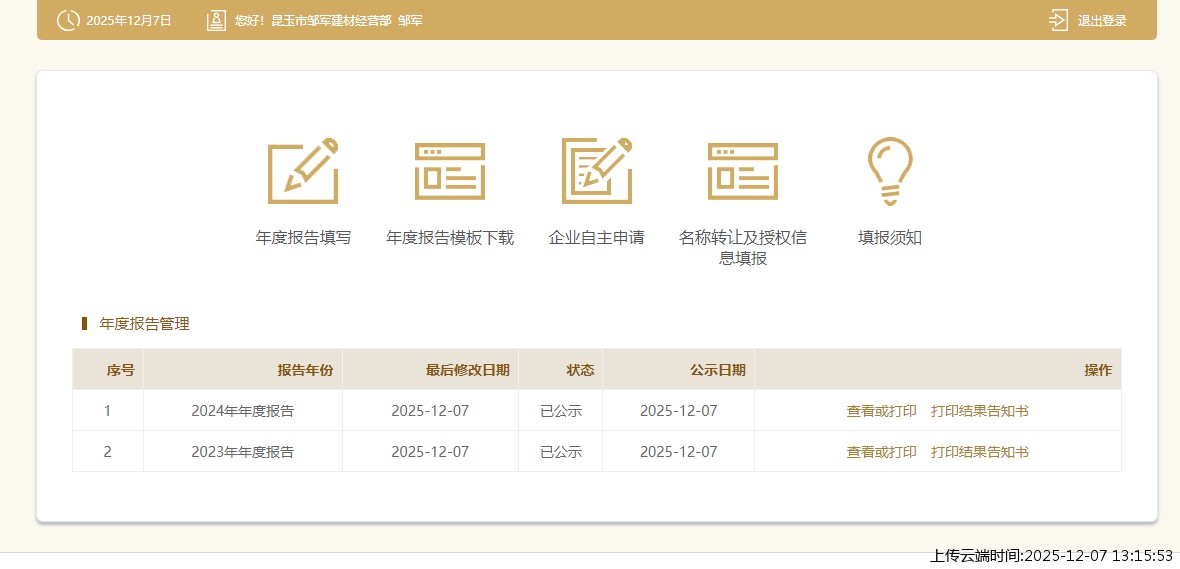Viewport: 1180px width, 569px height.
Task: Print 打印结果告知书 for the 2023 report
Action: tap(979, 452)
